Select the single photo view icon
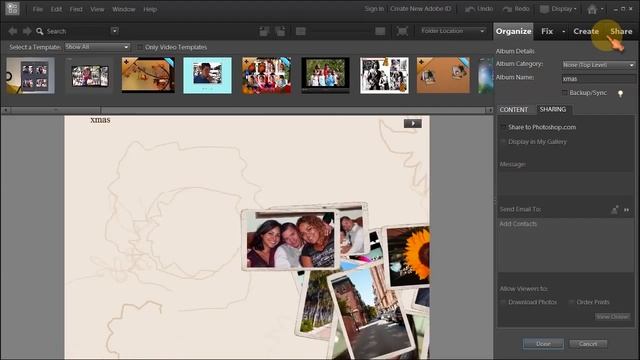The height and width of the screenshot is (360, 640). click(380, 31)
